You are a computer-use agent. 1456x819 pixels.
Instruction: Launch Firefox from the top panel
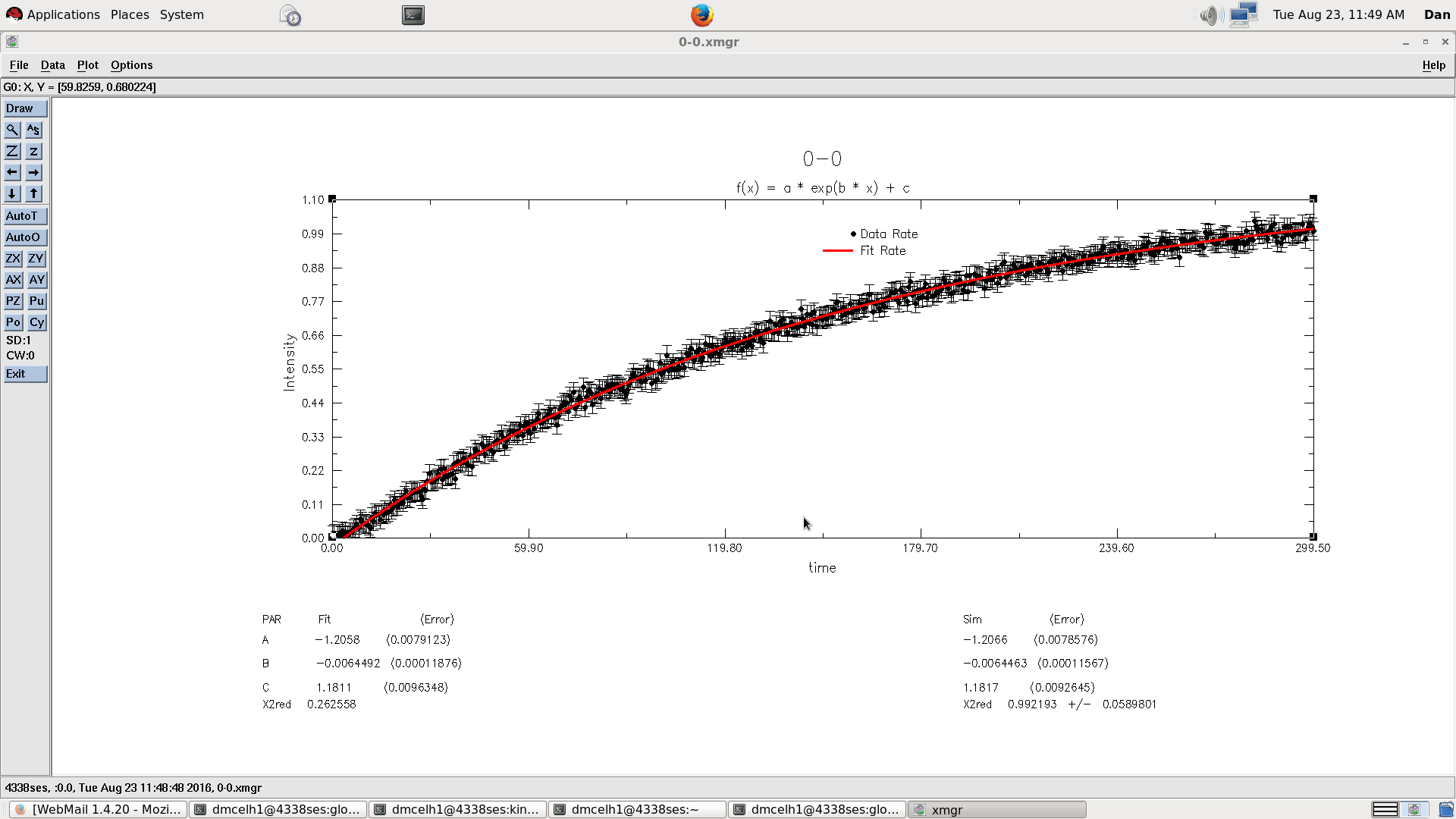point(702,14)
